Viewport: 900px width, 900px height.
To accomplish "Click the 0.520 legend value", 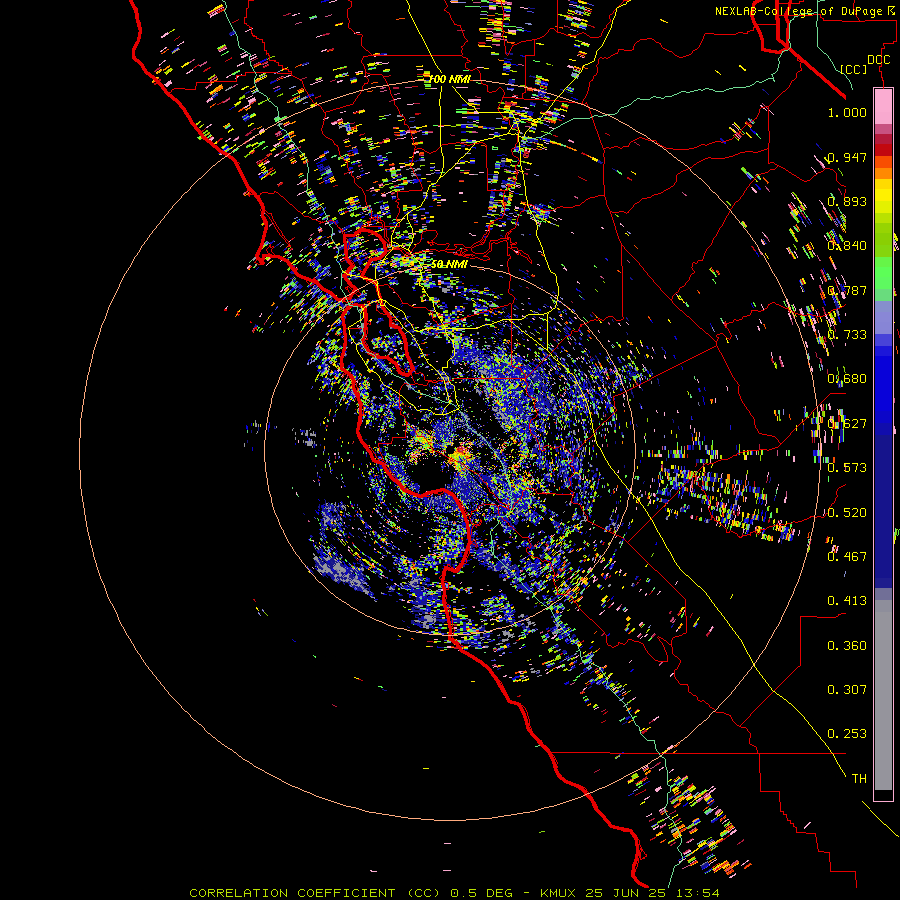I will (847, 512).
